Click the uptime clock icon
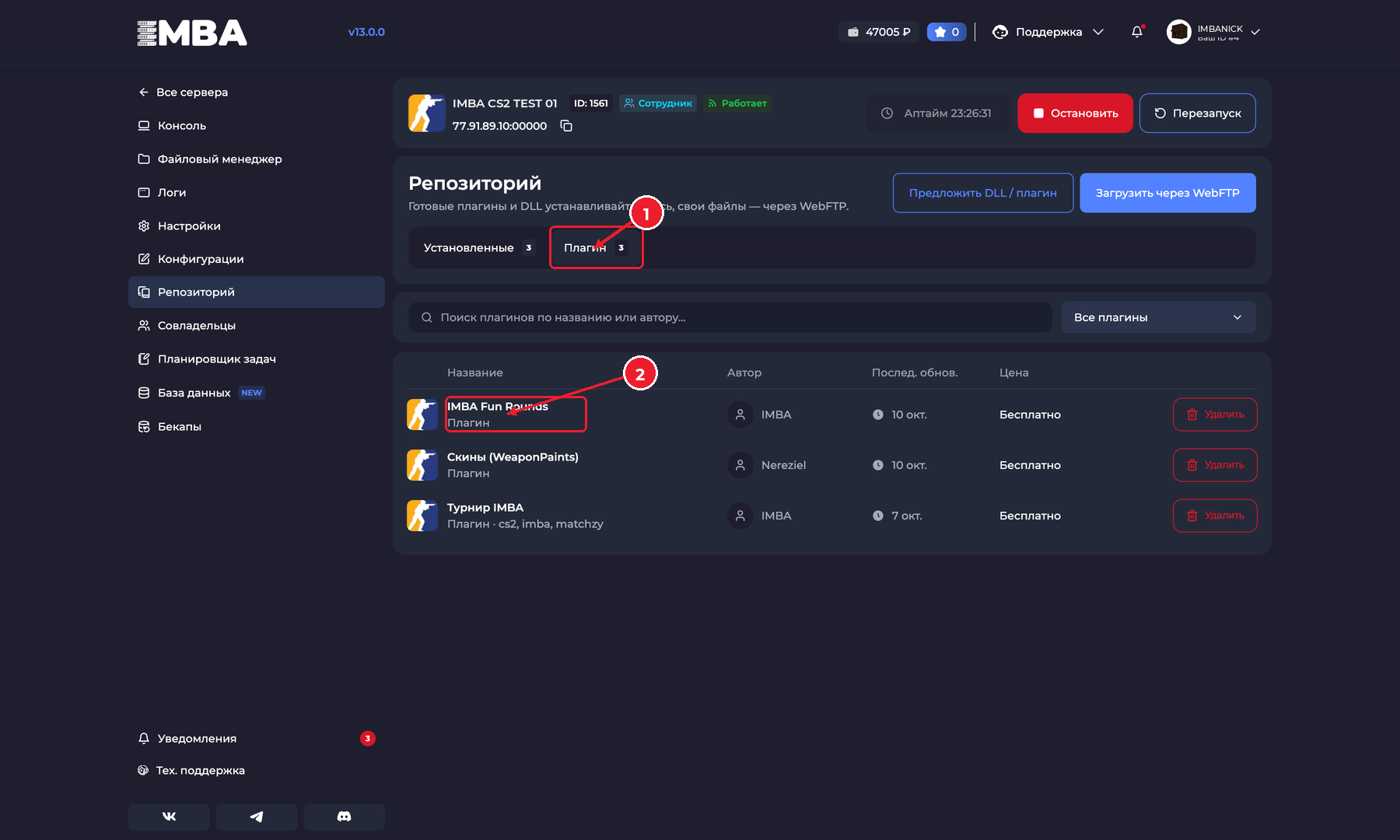1400x840 pixels. coord(887,114)
